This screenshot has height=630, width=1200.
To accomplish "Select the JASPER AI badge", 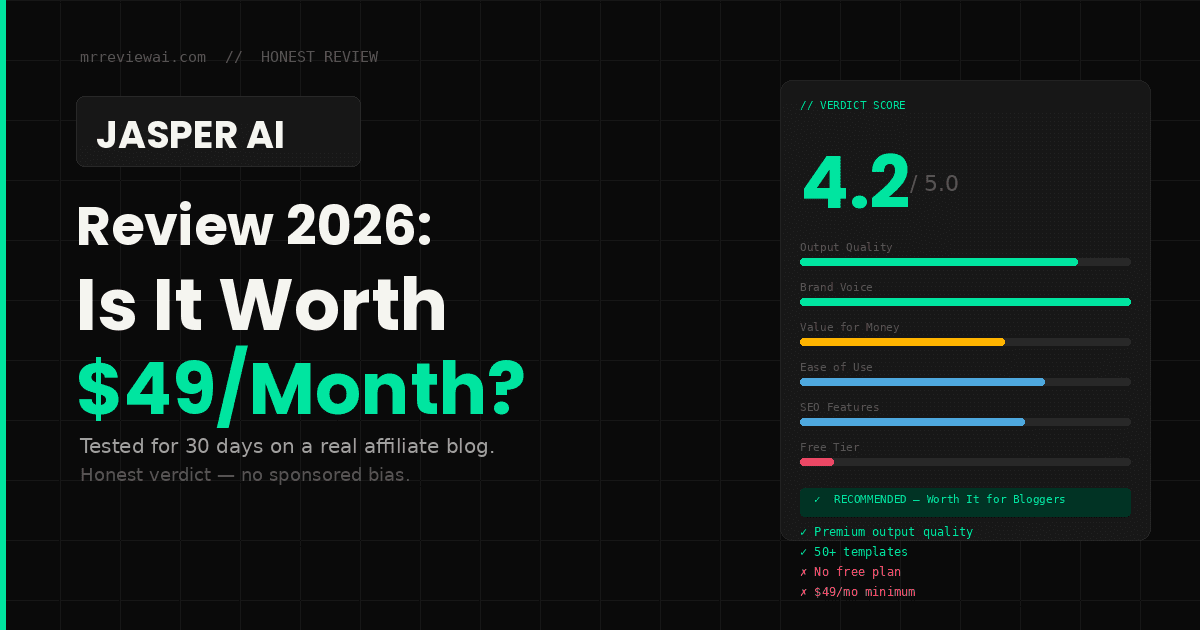I will [x=218, y=131].
